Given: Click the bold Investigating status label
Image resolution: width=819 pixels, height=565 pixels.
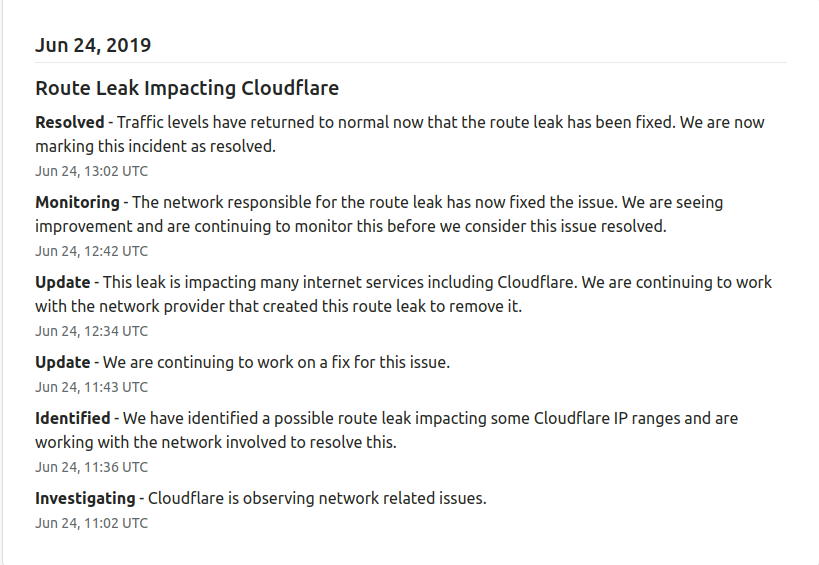Looking at the screenshot, I should click(x=85, y=499).
